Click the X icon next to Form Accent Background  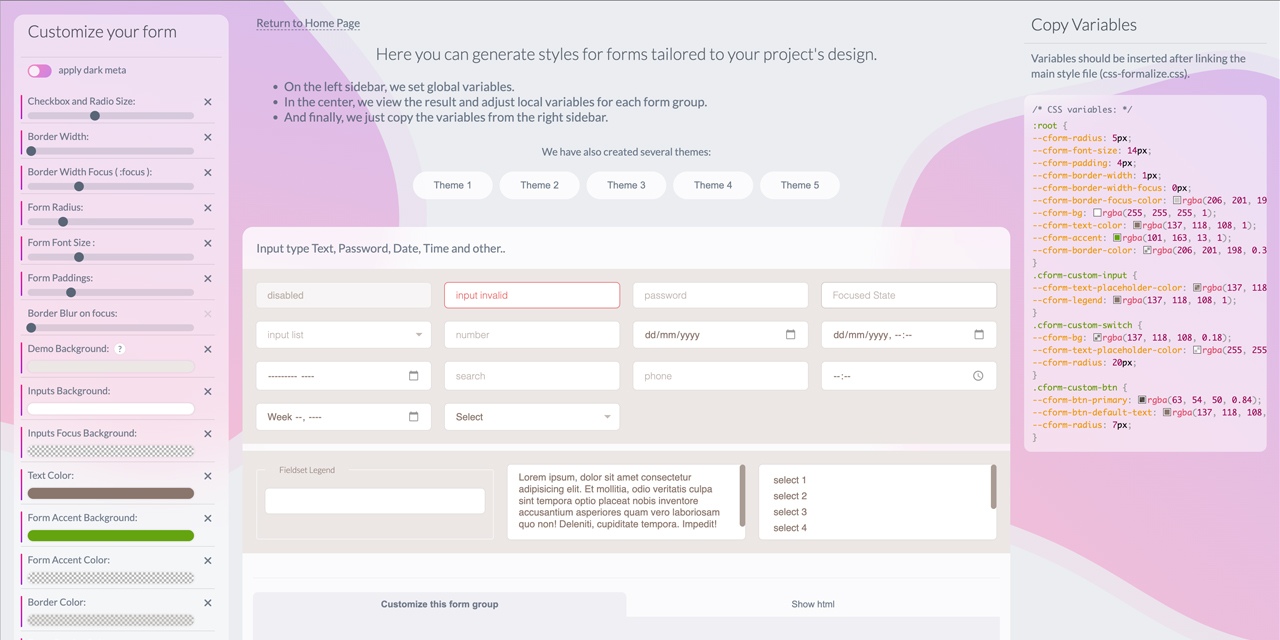click(x=208, y=518)
